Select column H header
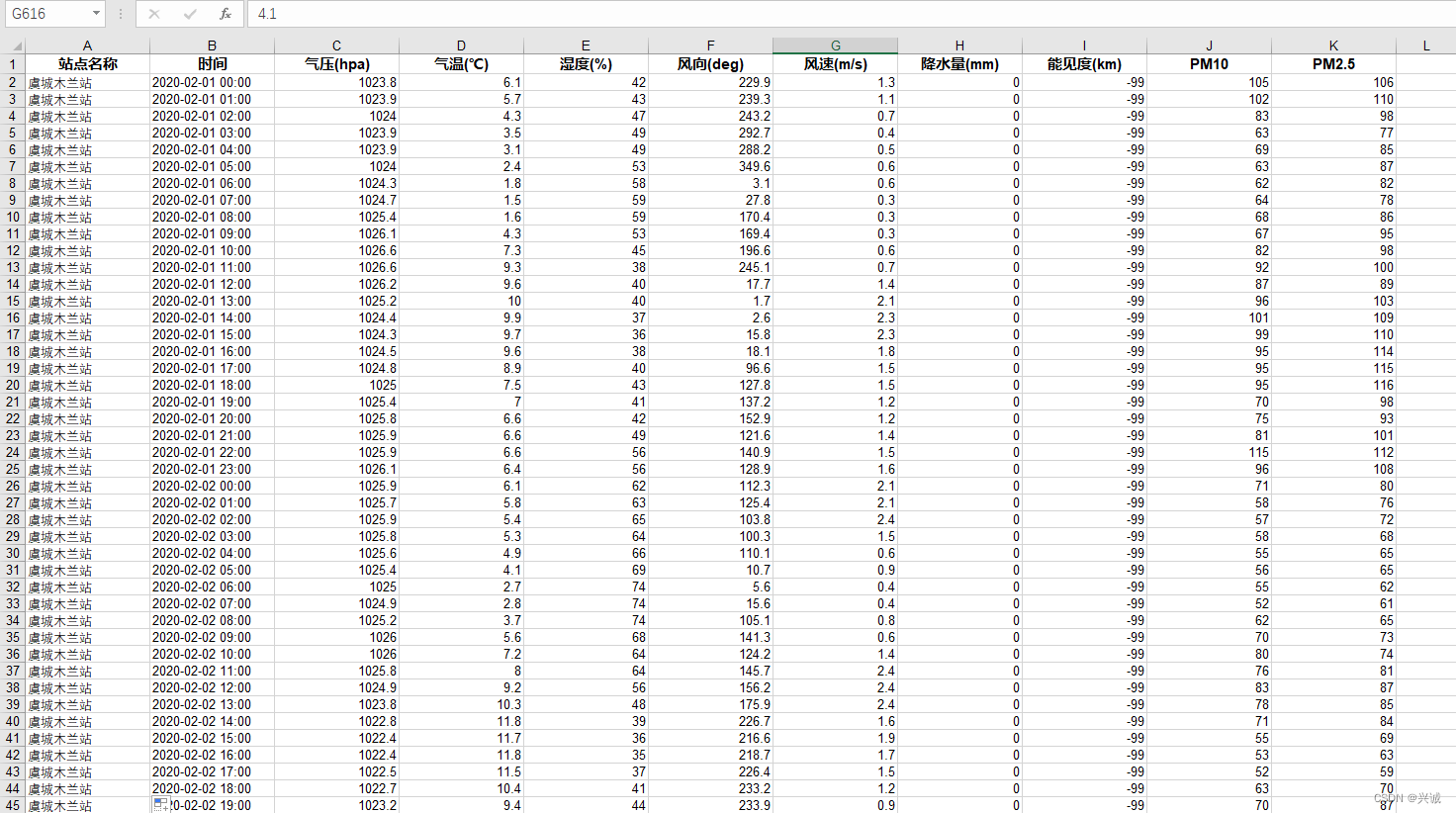 click(x=959, y=45)
